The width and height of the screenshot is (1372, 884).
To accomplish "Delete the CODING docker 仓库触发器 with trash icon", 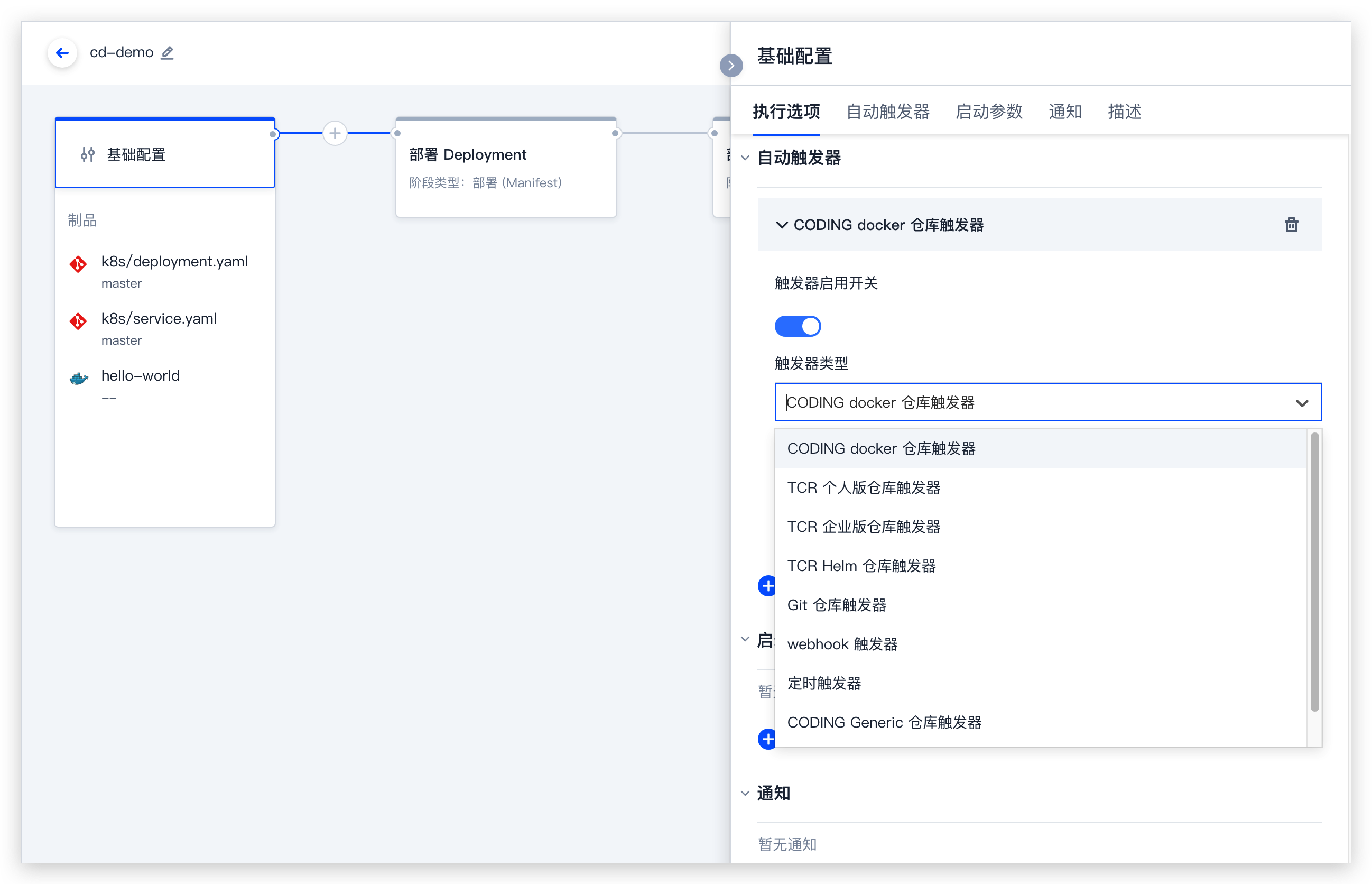I will (1291, 225).
